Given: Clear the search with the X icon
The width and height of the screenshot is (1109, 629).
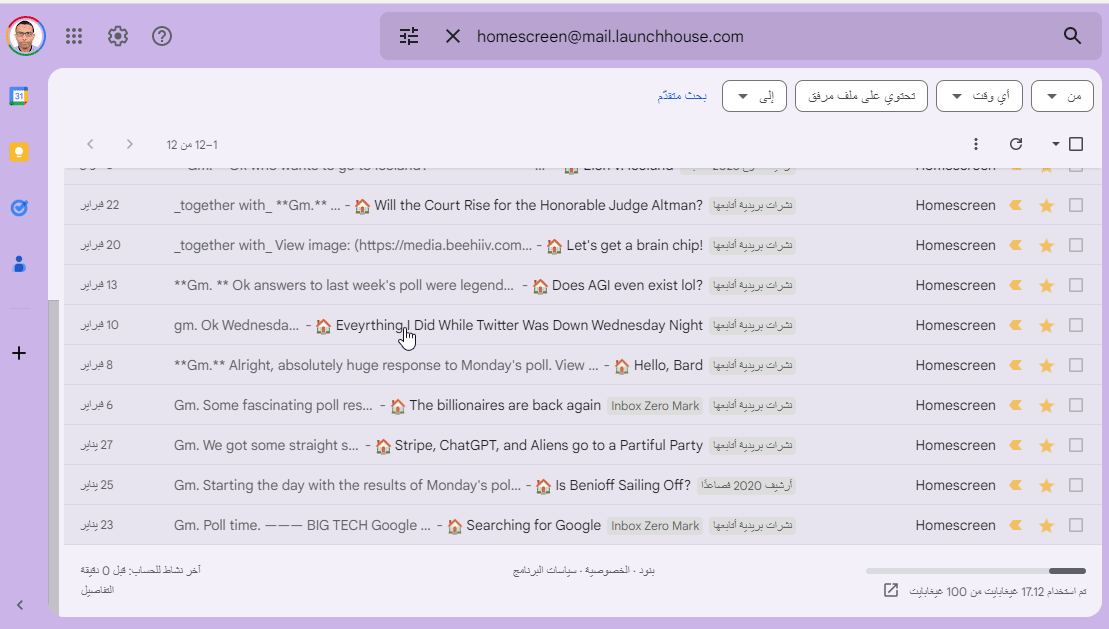Looking at the screenshot, I should click(453, 36).
